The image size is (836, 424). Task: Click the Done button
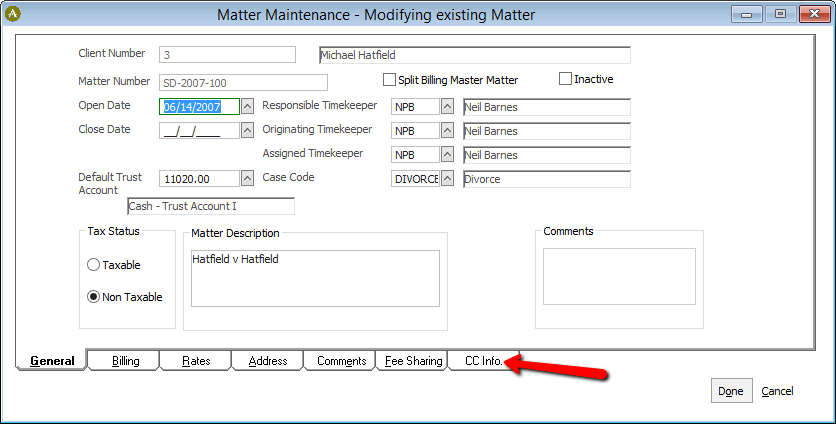(731, 391)
